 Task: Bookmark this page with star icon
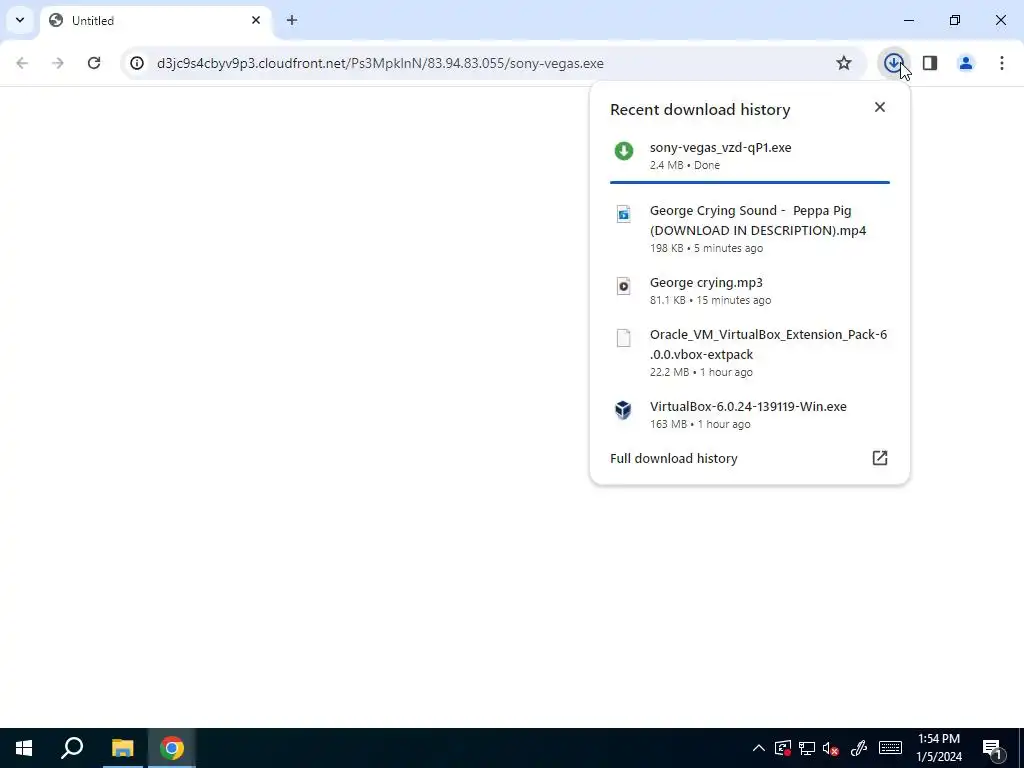click(x=844, y=63)
